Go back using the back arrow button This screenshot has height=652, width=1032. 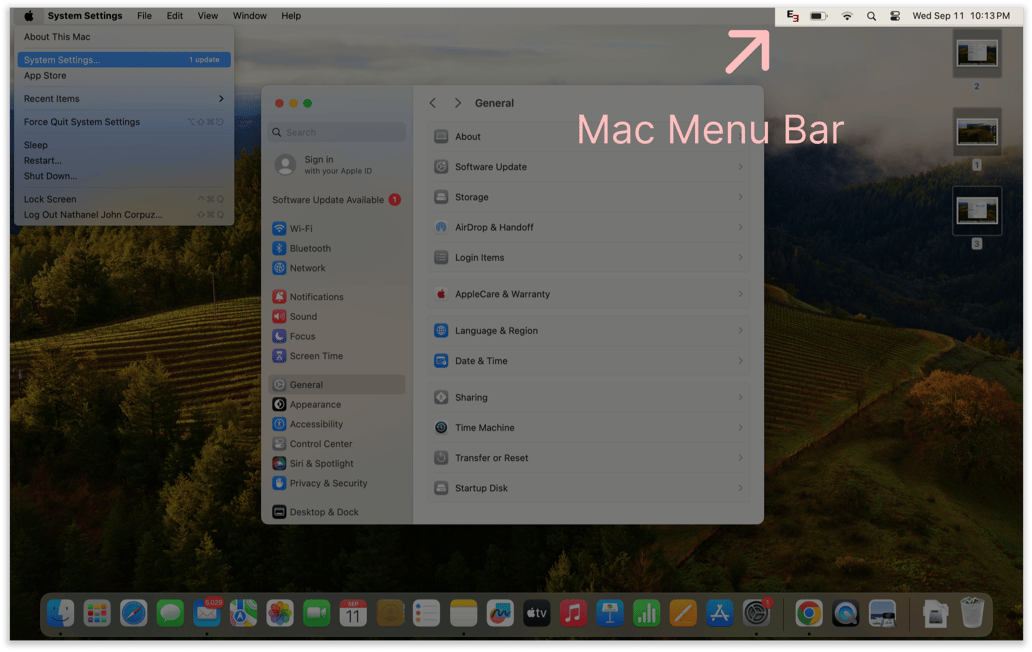pos(433,103)
